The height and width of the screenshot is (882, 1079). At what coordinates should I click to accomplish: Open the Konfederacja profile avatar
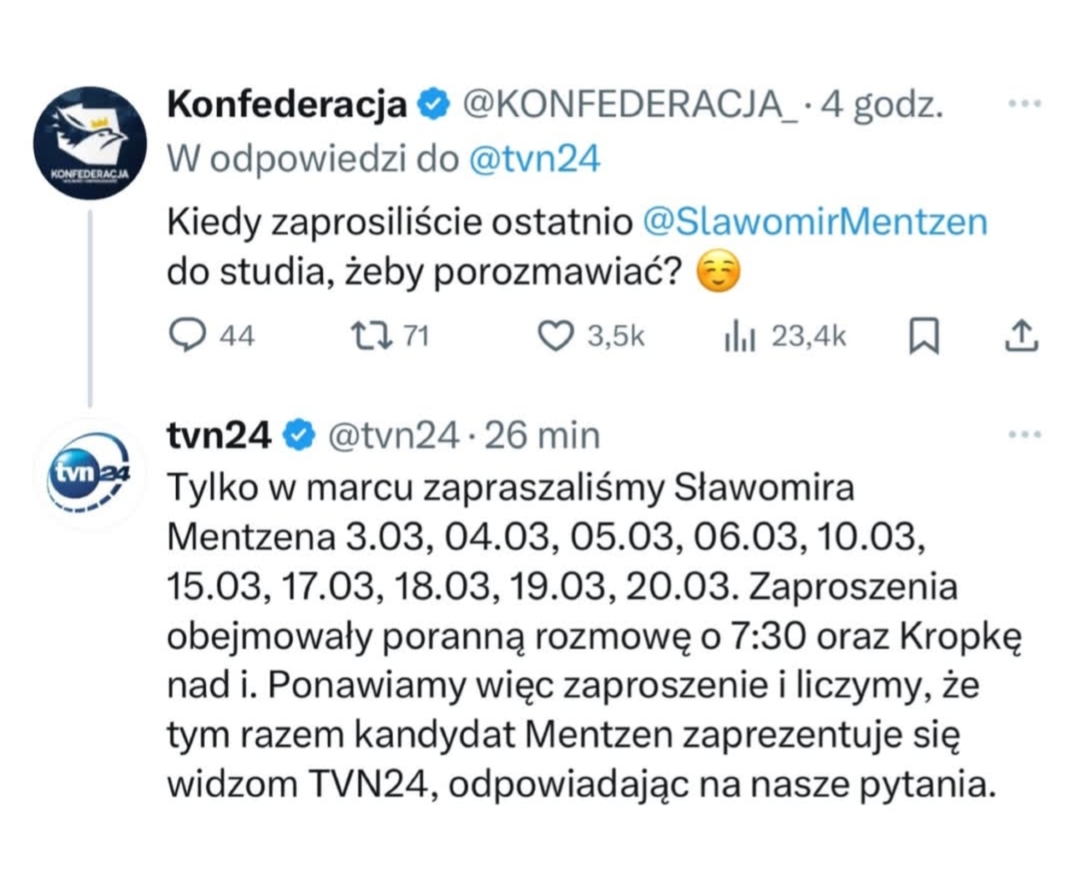(x=90, y=143)
